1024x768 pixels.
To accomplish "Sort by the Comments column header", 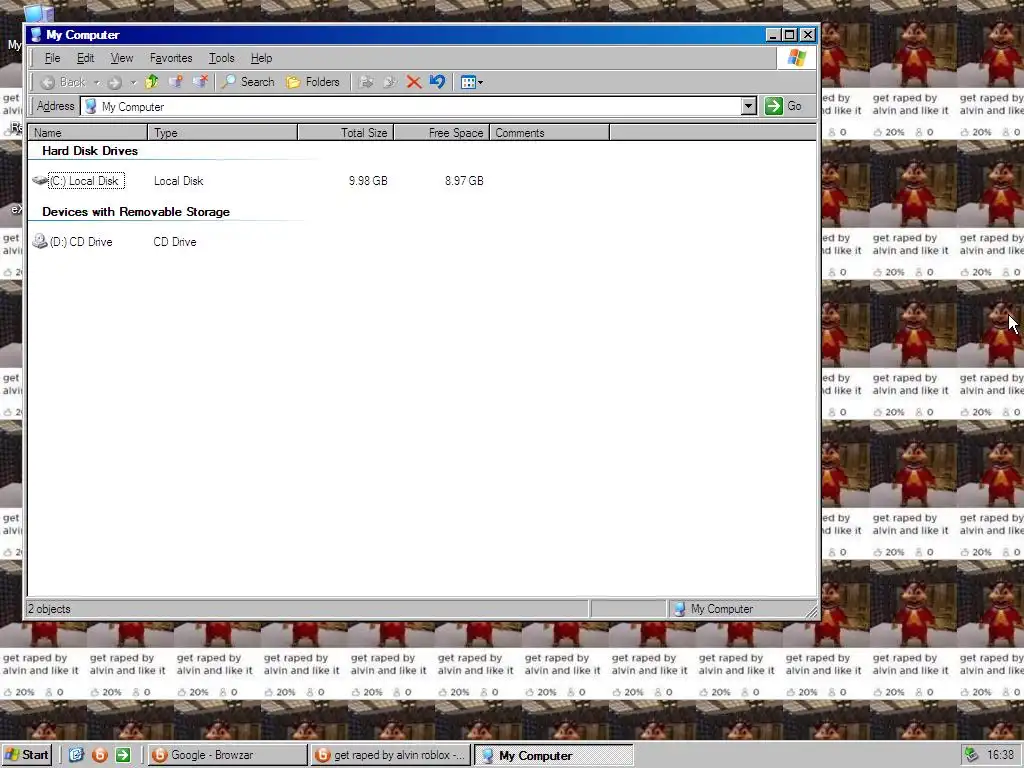I will (549, 133).
